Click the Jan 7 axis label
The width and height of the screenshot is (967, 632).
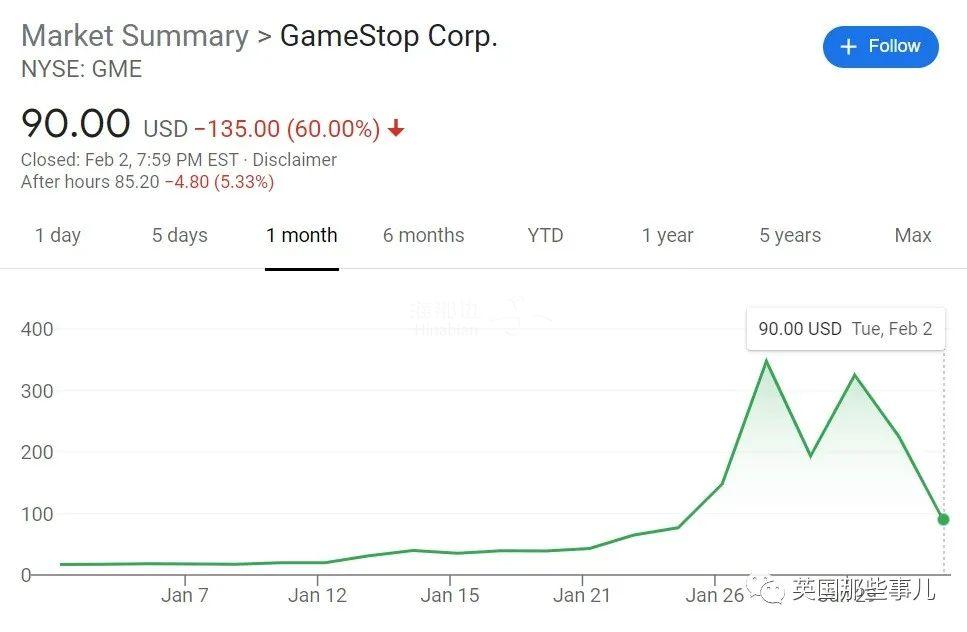[x=185, y=595]
